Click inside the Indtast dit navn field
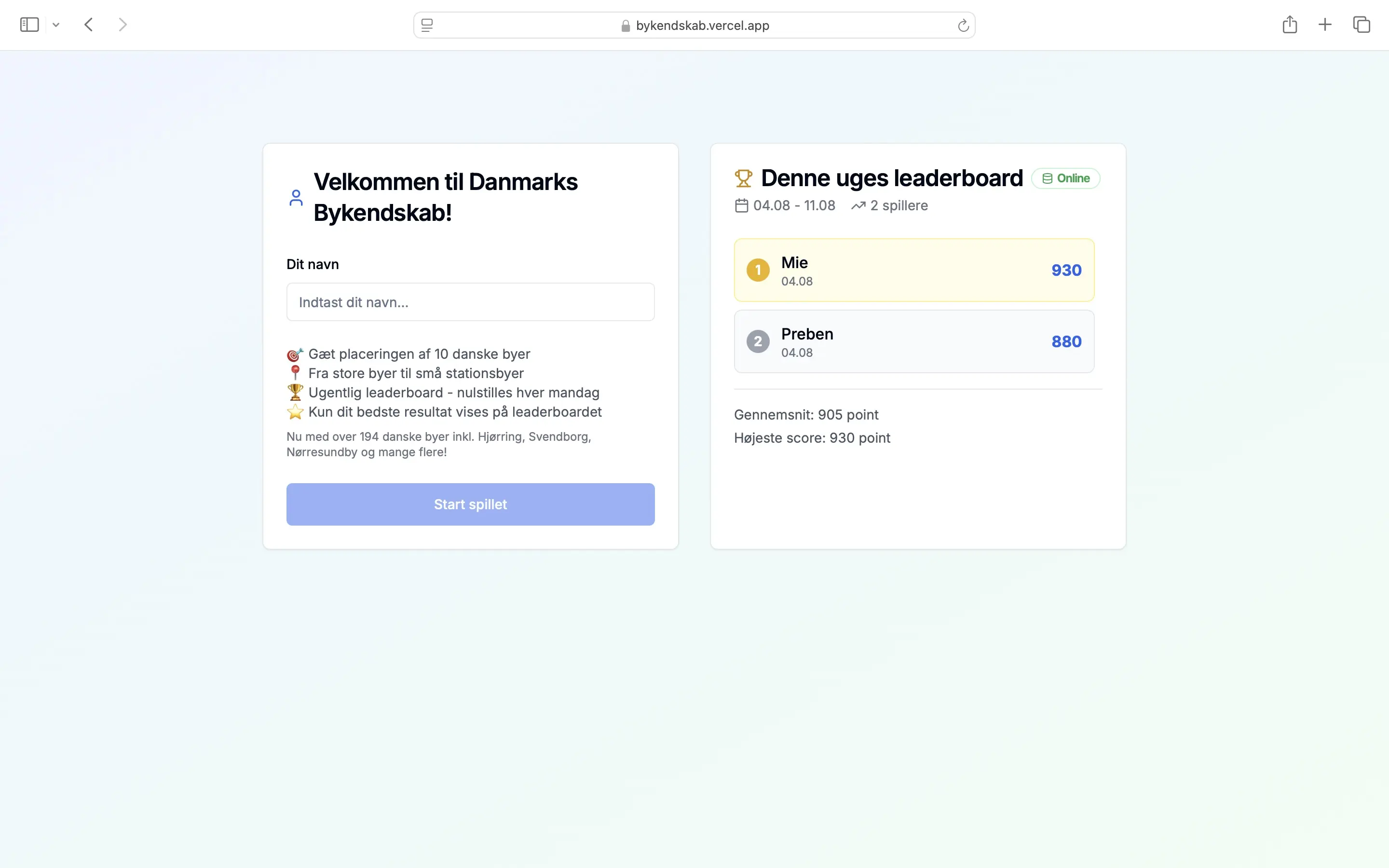 pyautogui.click(x=469, y=301)
